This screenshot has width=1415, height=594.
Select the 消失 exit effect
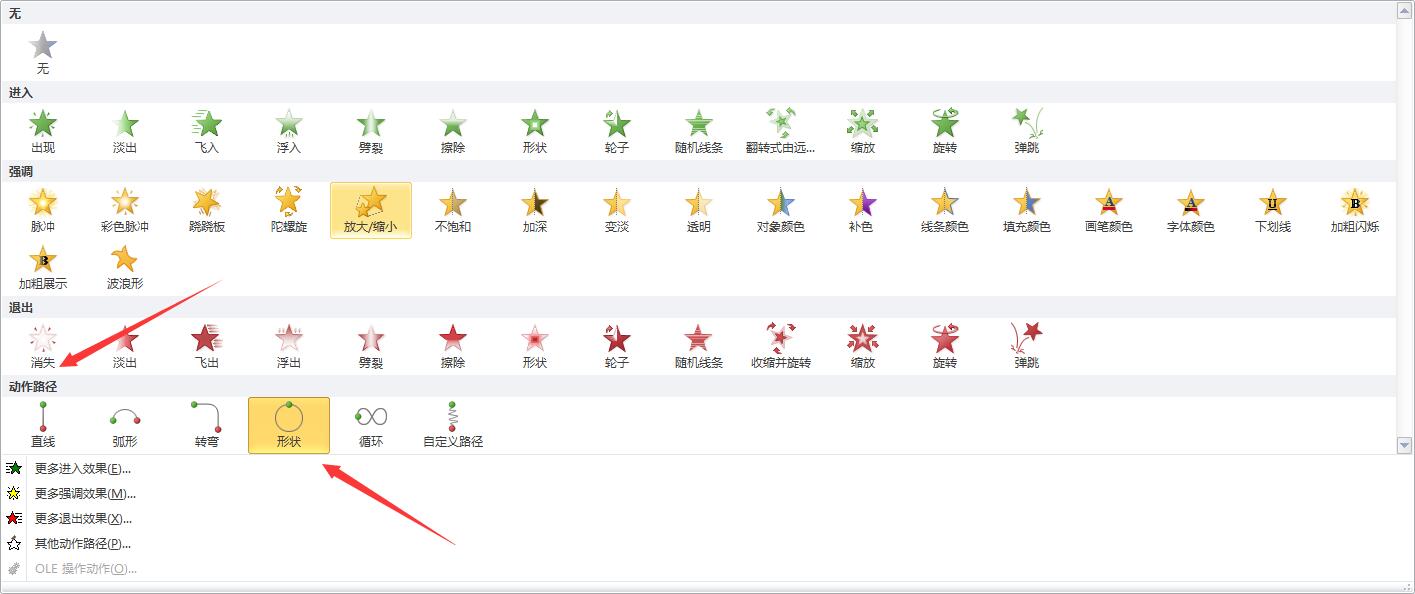[x=43, y=346]
